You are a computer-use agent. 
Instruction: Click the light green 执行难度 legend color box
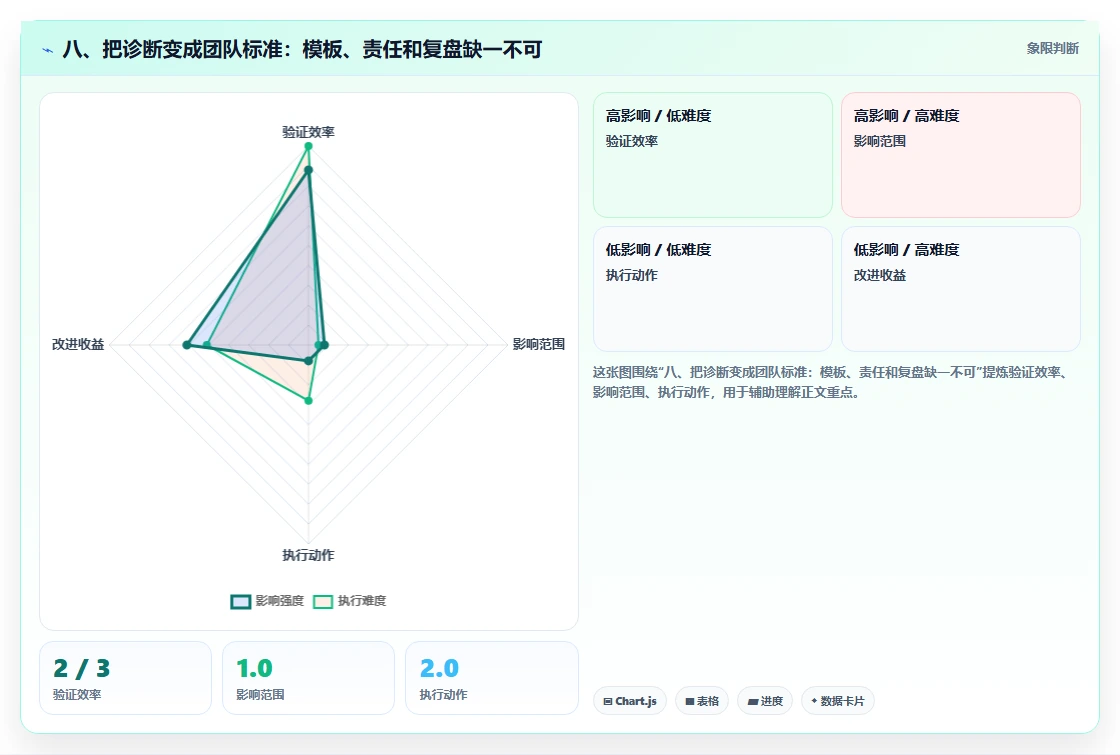tap(323, 601)
